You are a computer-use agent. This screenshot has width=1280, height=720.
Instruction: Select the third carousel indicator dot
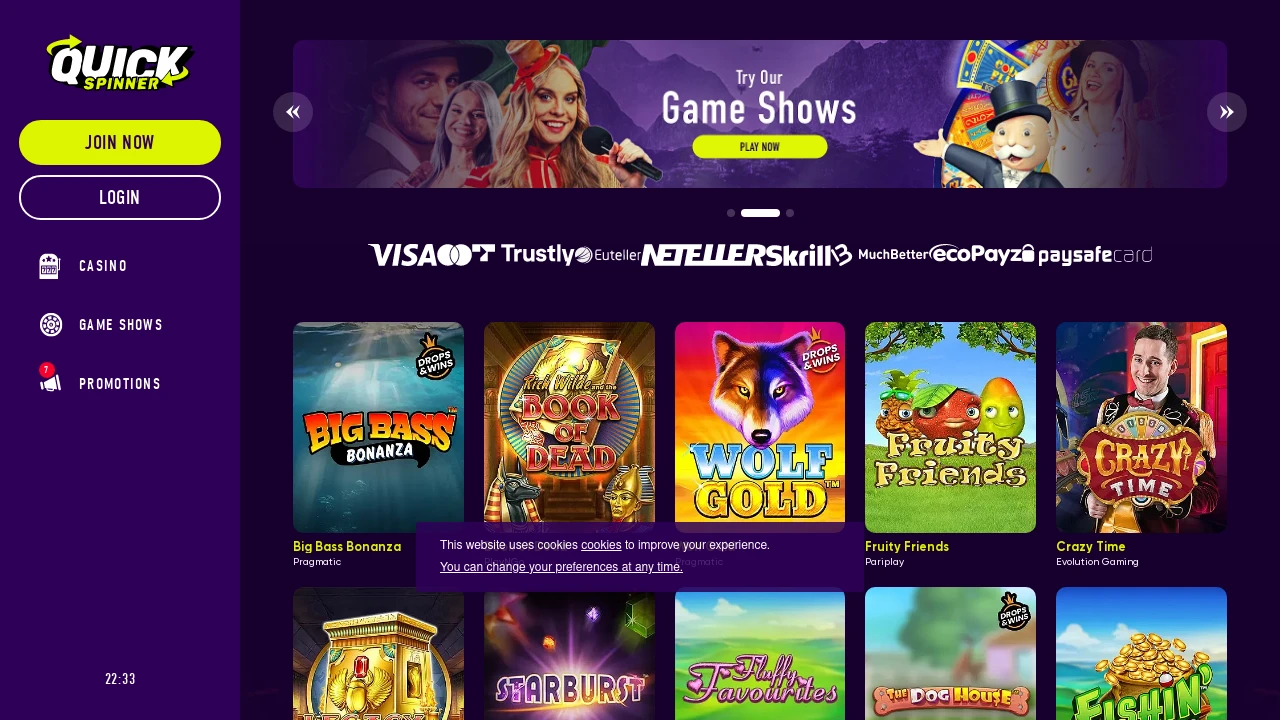[790, 213]
